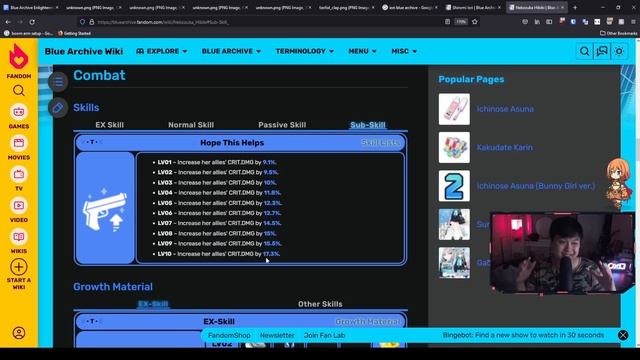The image size is (640, 360).
Task: Open the Getting Started bookmark
Action: pyautogui.click(x=74, y=33)
